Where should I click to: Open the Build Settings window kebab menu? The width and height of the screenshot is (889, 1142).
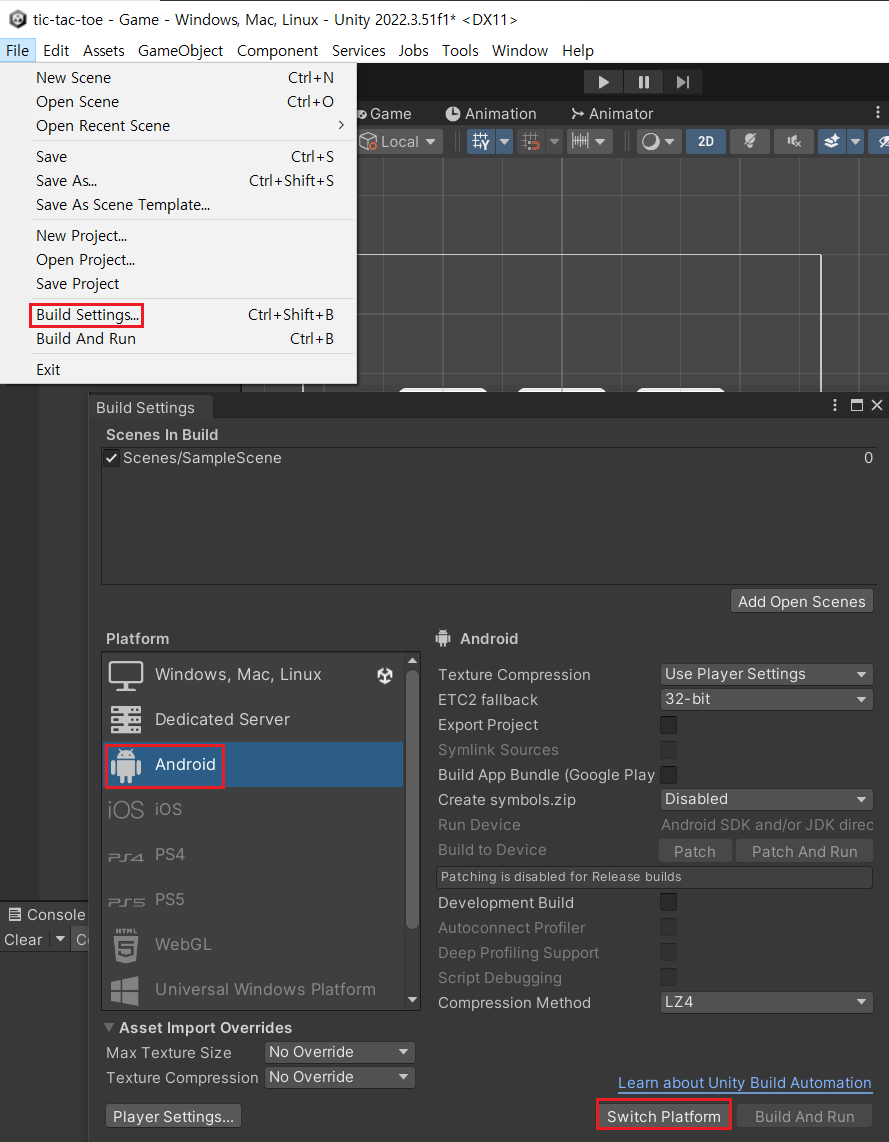[x=835, y=406]
